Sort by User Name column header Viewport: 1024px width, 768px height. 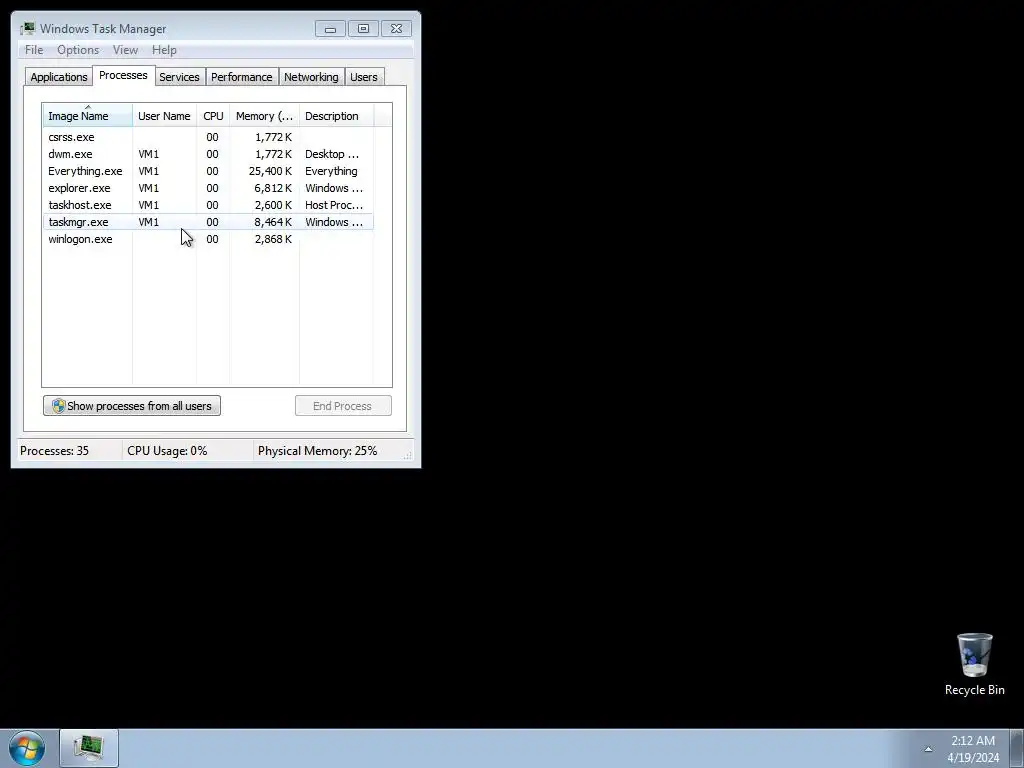click(165, 116)
